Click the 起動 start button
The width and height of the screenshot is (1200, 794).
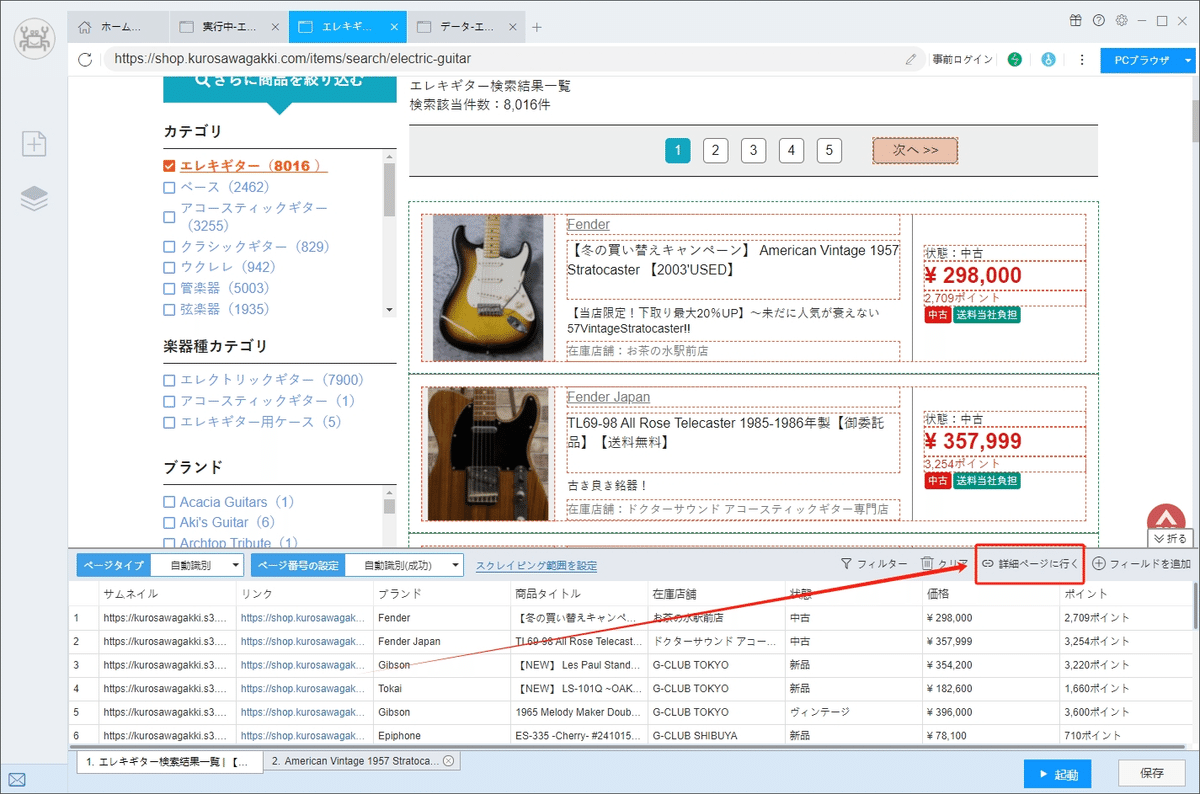pyautogui.click(x=1058, y=774)
